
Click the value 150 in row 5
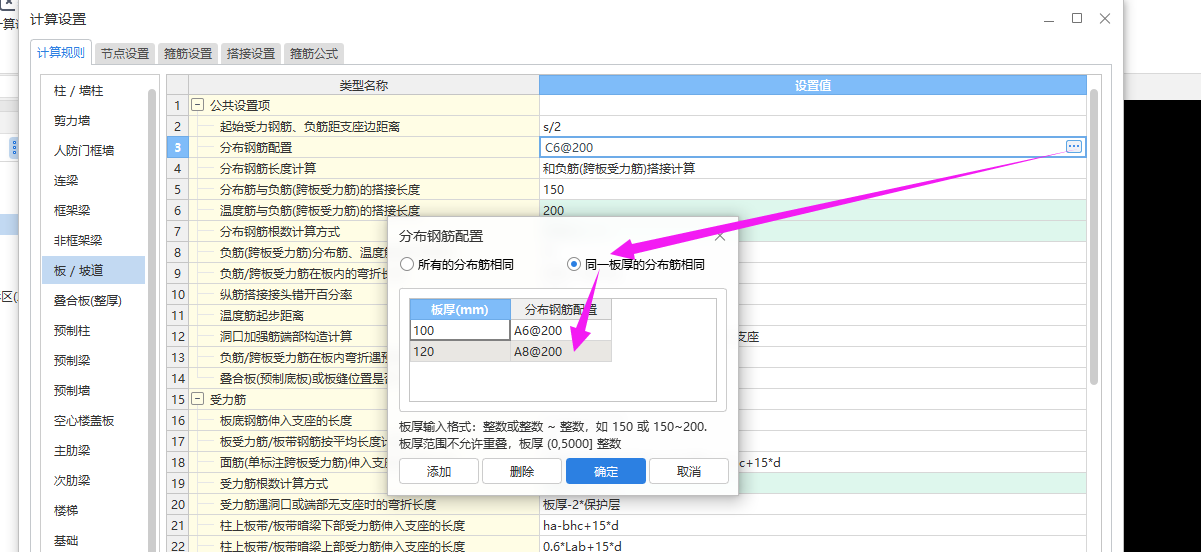click(813, 189)
